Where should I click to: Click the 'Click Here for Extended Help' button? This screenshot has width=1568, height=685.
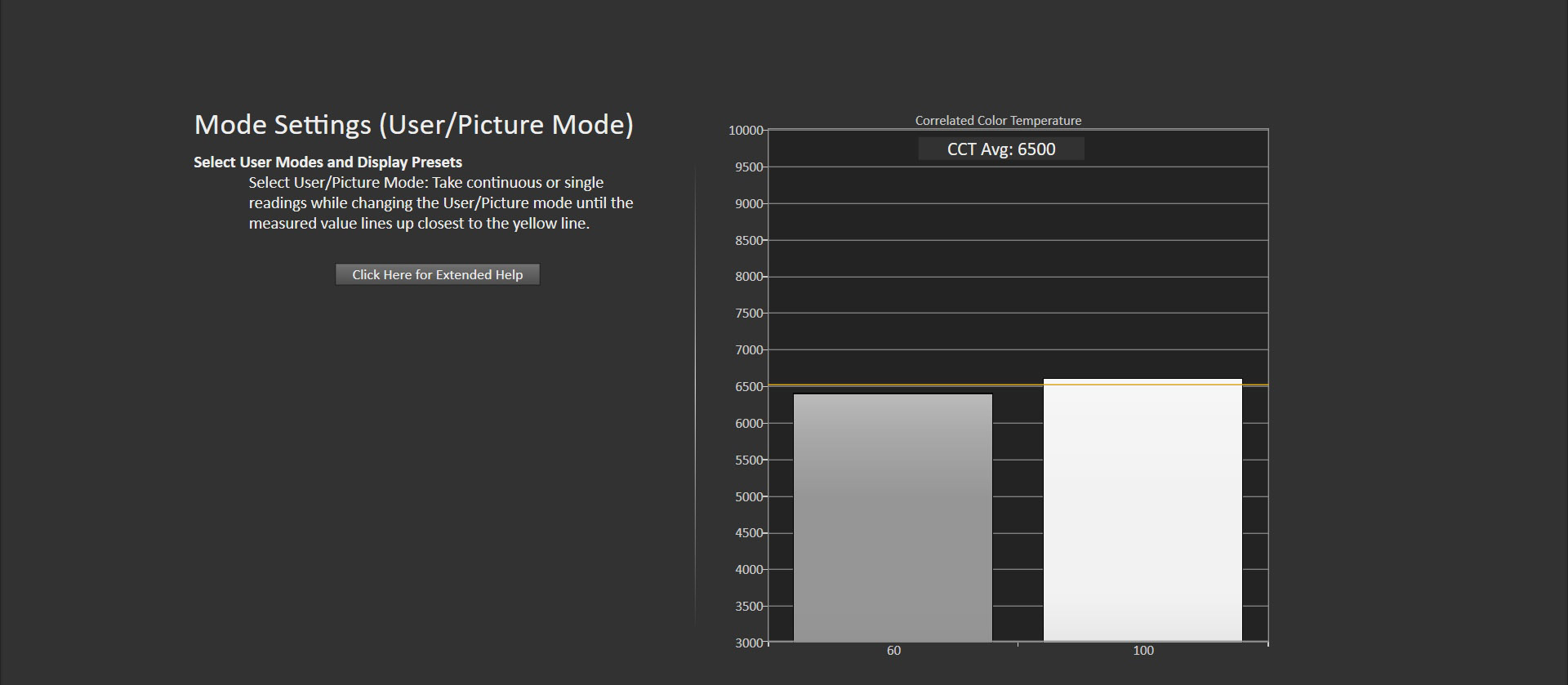coord(437,274)
